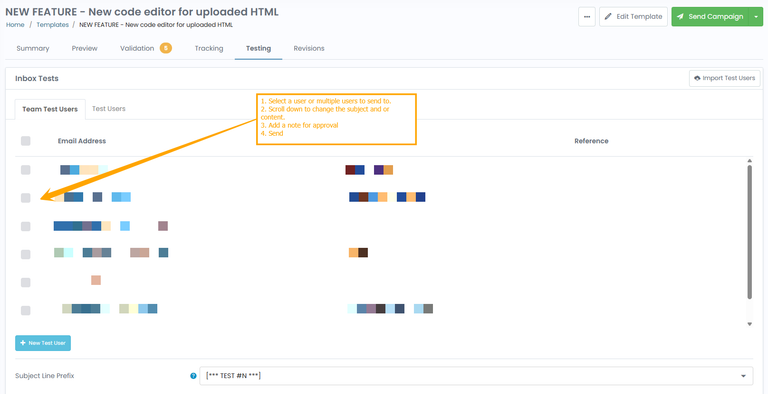Open the Revisions tab
The width and height of the screenshot is (768, 394).
click(309, 49)
